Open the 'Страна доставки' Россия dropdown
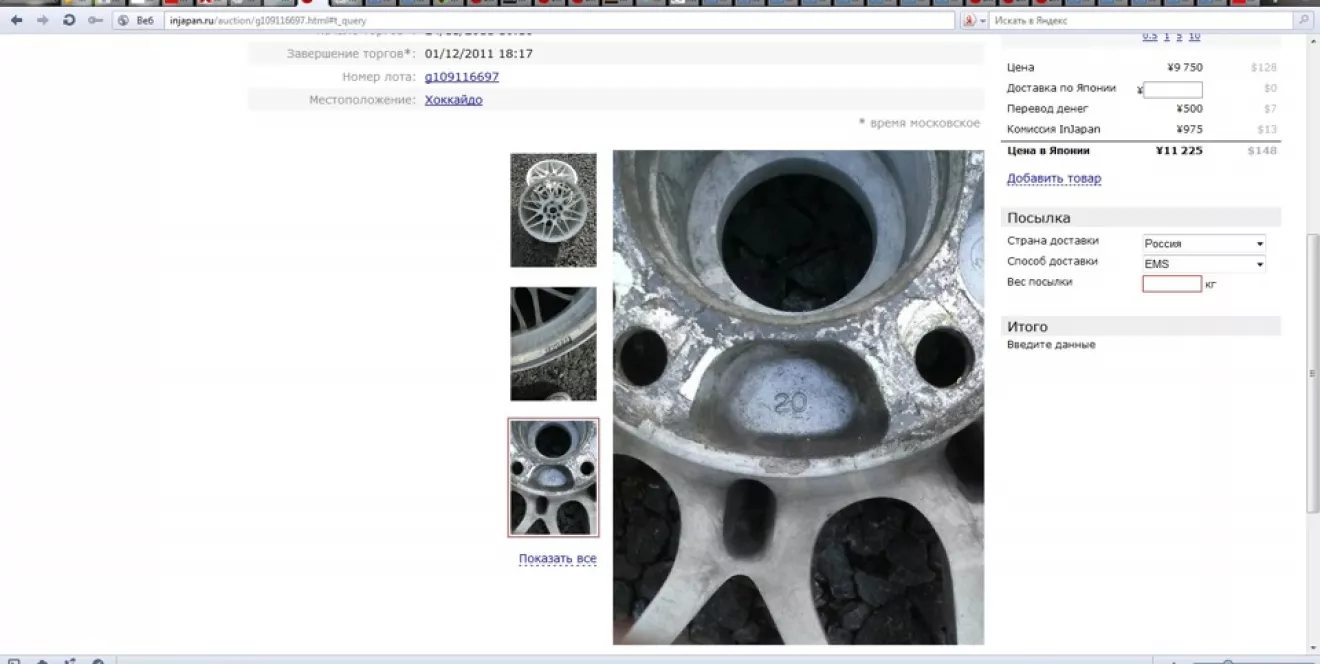The width and height of the screenshot is (1320, 664). click(x=1204, y=243)
